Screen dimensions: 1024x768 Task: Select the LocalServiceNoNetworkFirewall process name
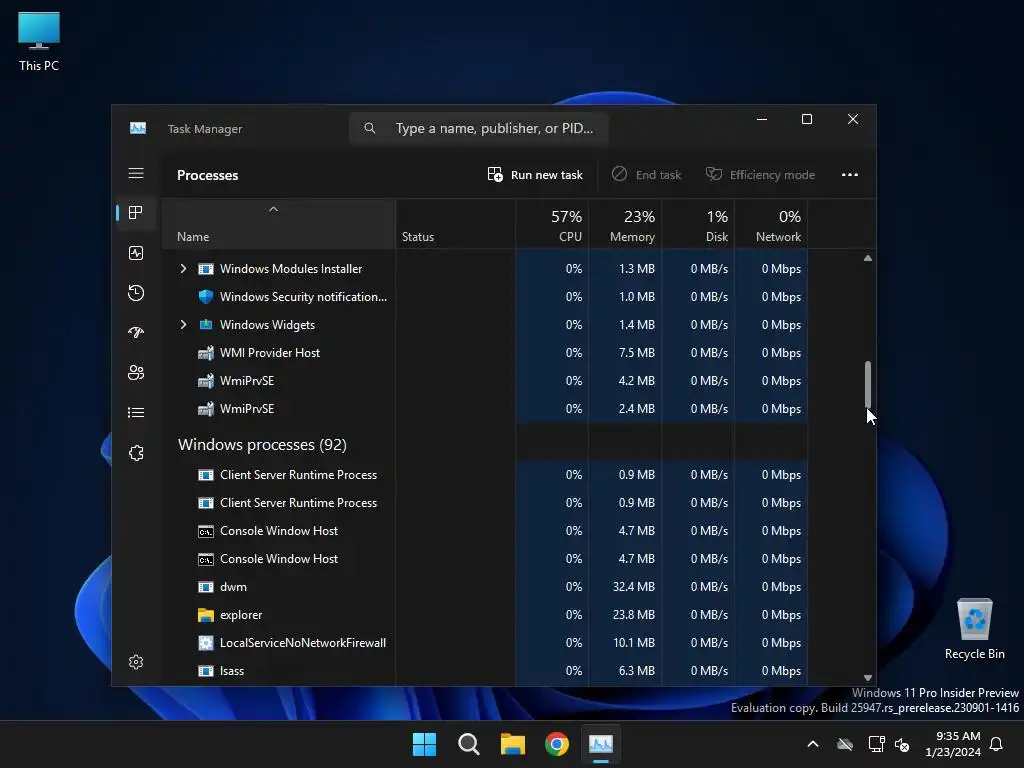[x=303, y=643]
